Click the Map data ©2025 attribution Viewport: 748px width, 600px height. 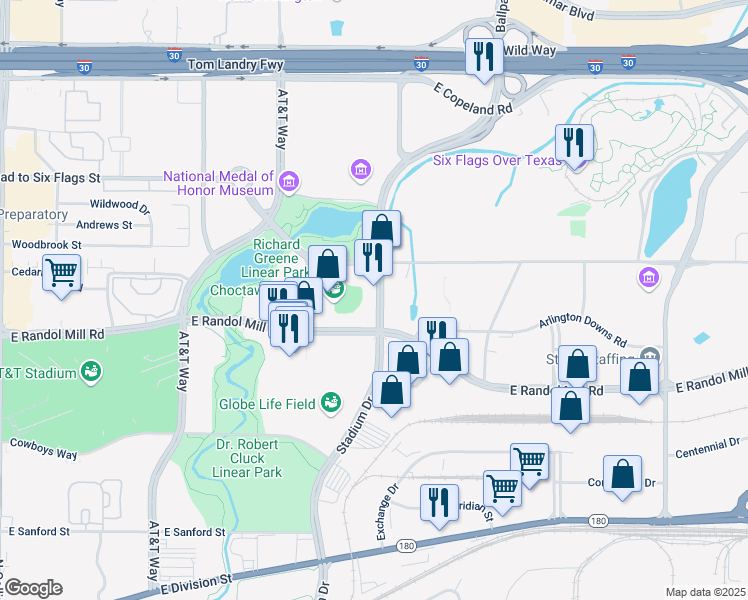(x=706, y=592)
